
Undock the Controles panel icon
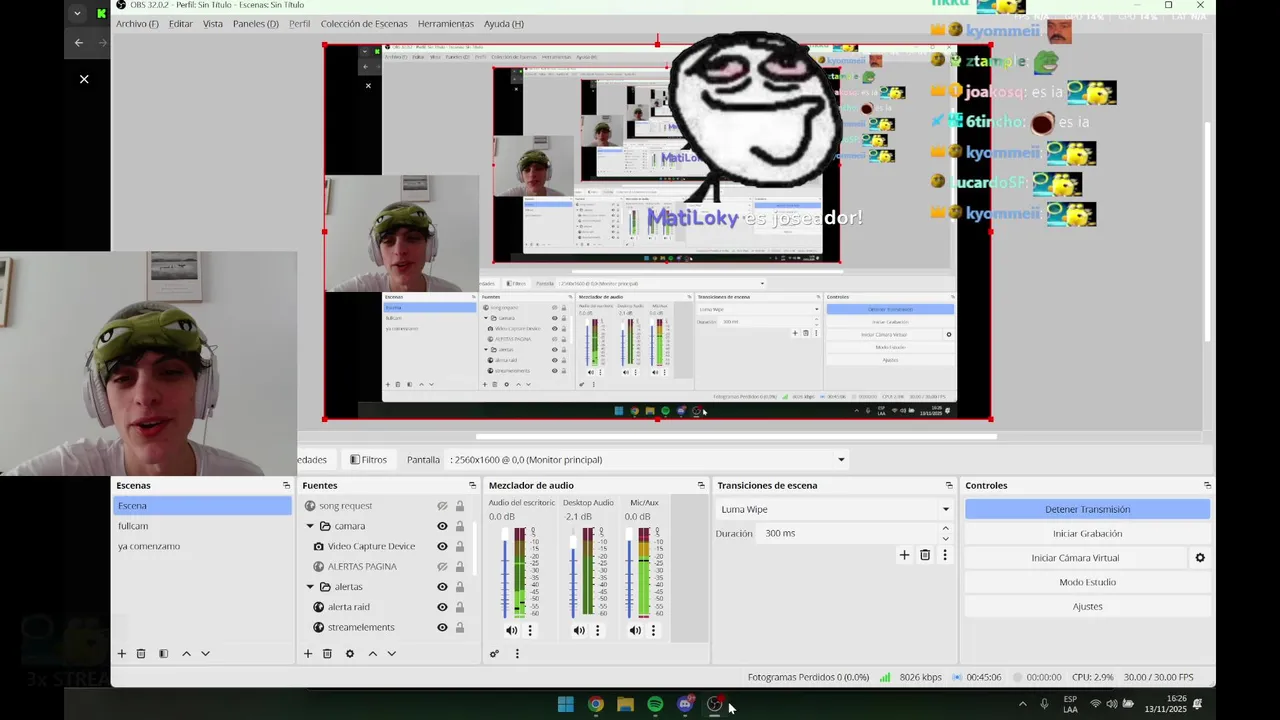[x=1207, y=486]
